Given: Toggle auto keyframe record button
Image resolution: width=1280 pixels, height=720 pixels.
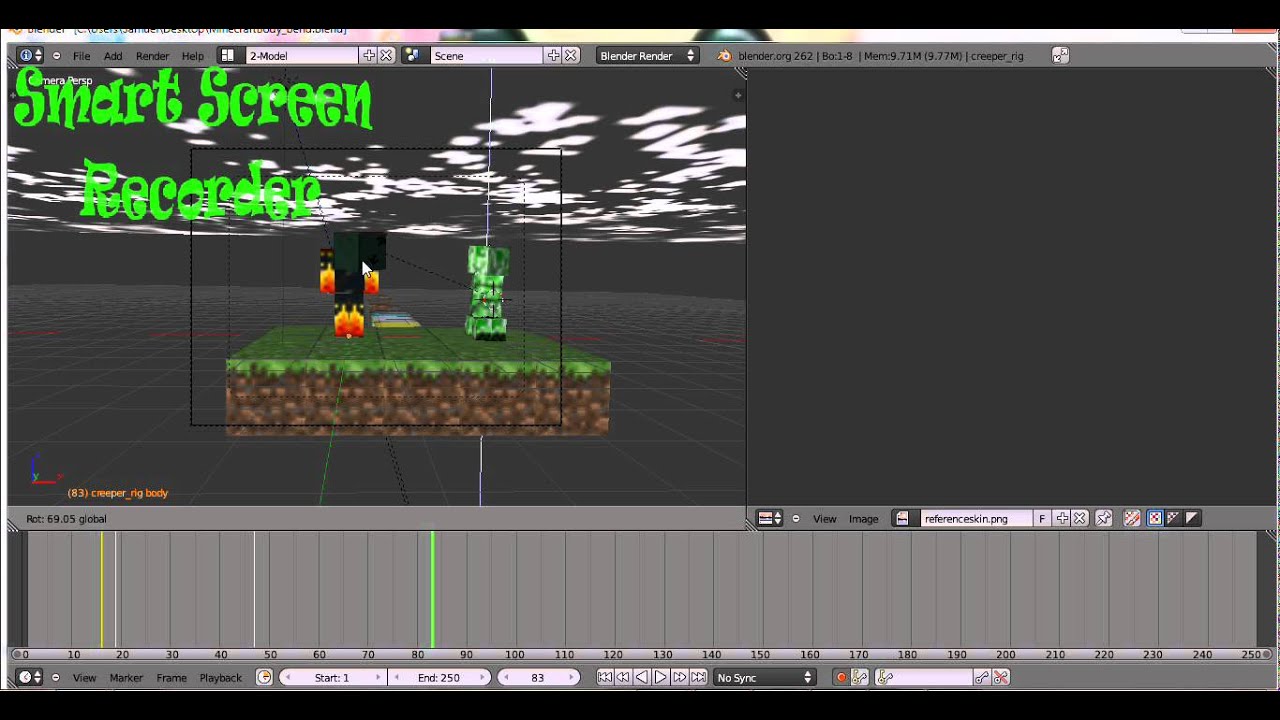Looking at the screenshot, I should click(x=841, y=677).
